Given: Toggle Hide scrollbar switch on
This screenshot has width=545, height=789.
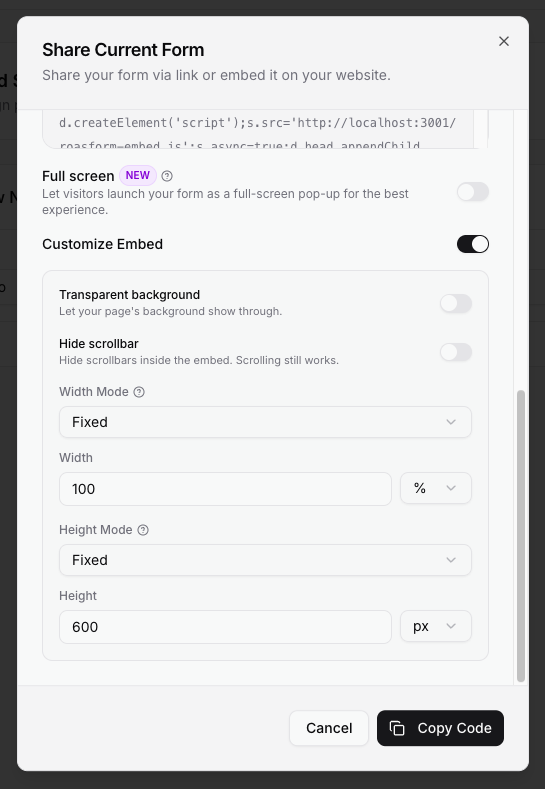Looking at the screenshot, I should [456, 352].
